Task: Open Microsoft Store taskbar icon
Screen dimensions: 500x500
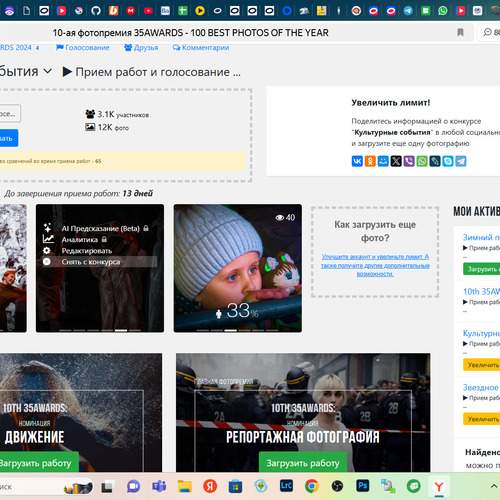Action: point(235,486)
